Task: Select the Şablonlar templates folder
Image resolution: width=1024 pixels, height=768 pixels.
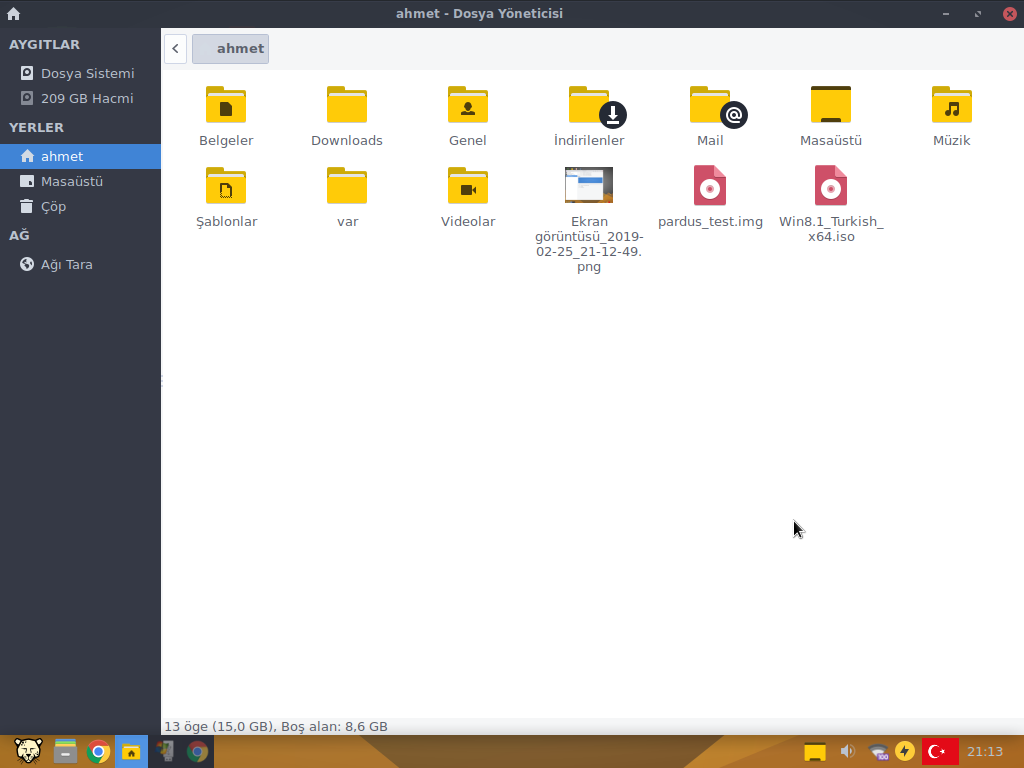Action: click(226, 186)
